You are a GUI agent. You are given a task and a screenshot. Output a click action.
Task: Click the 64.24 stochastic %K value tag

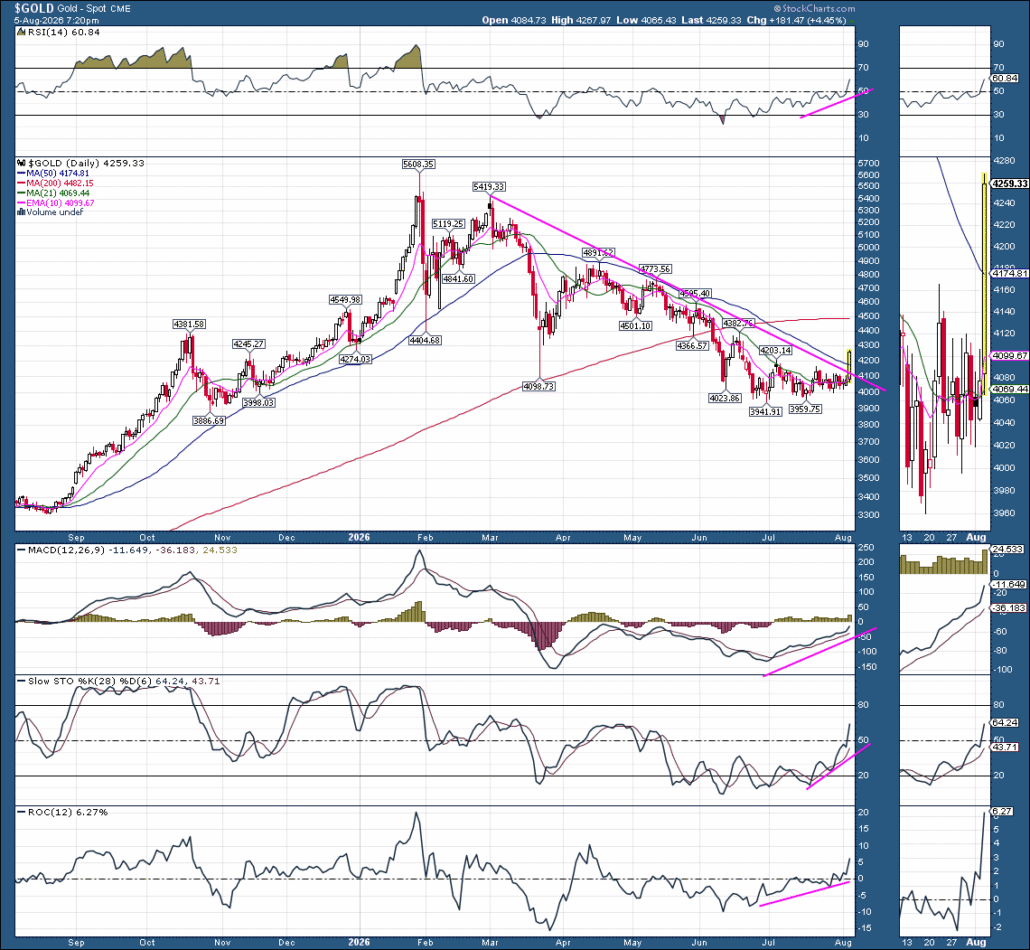pos(1005,723)
